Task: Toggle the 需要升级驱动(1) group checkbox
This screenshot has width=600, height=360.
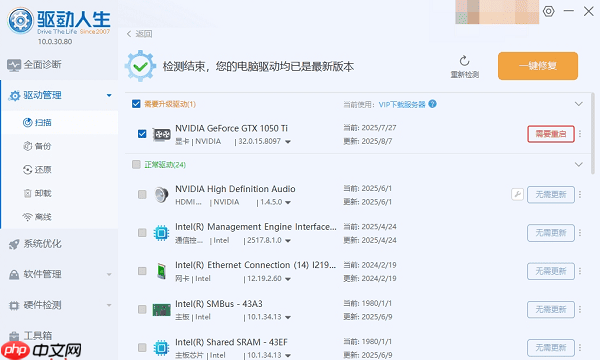Action: pos(136,104)
